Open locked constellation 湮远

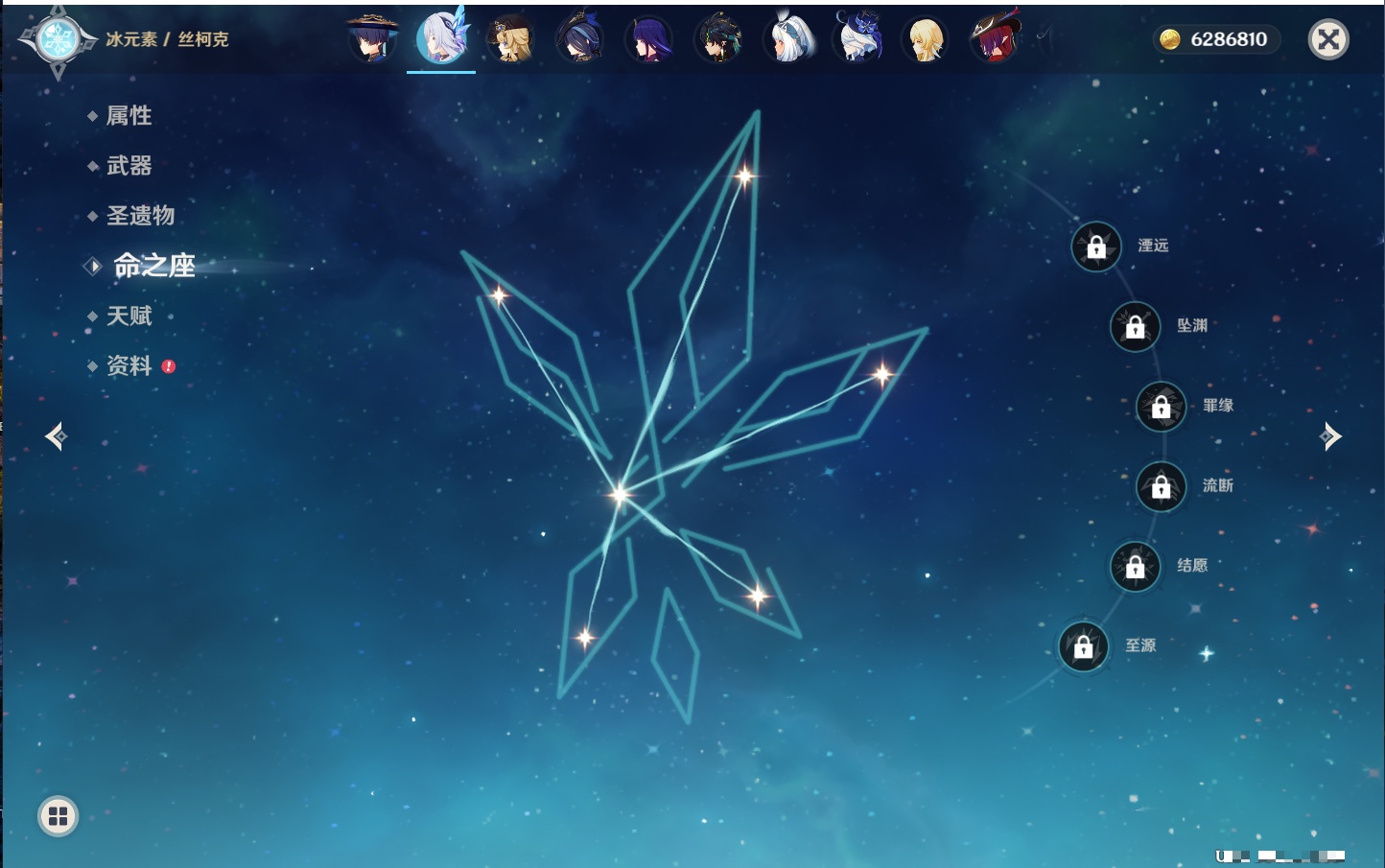pos(1096,246)
